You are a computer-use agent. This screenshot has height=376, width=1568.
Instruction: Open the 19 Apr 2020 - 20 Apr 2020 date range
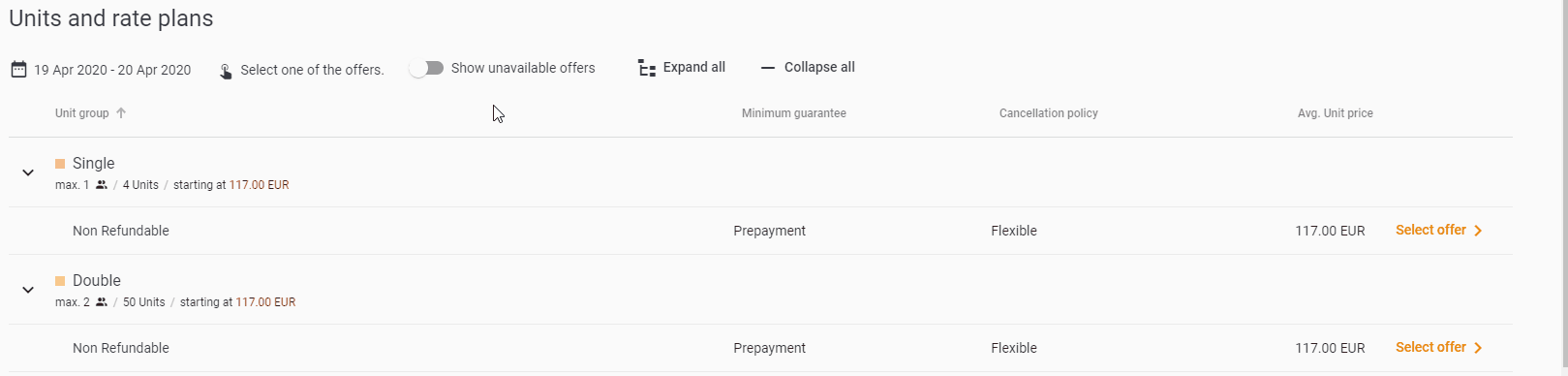[112, 70]
